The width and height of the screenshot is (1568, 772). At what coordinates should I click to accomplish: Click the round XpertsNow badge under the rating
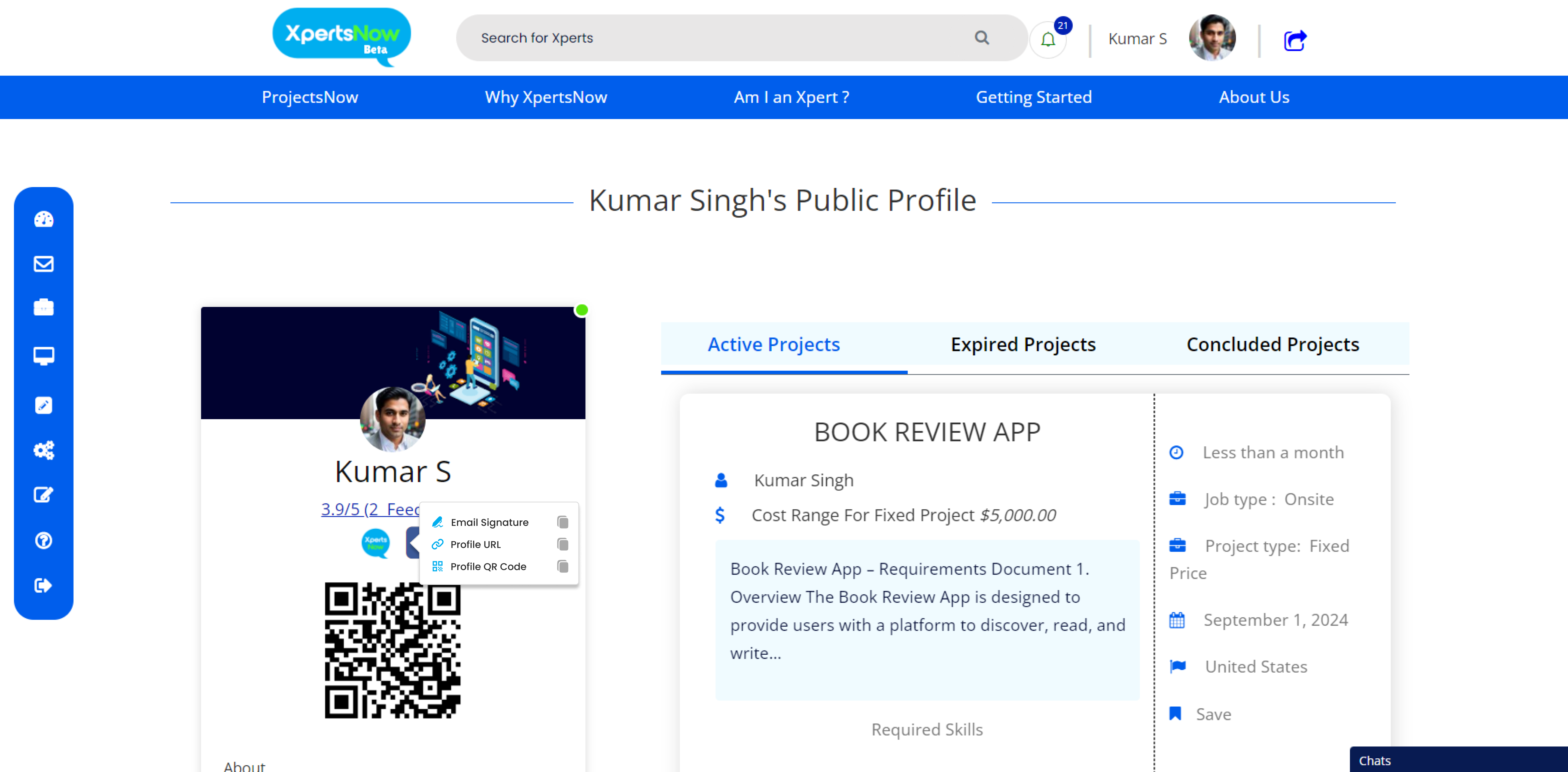376,543
